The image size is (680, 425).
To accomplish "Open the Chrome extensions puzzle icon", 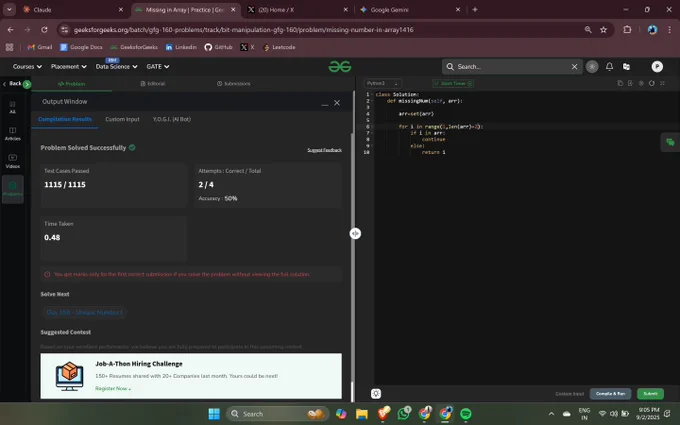I will click(627, 29).
